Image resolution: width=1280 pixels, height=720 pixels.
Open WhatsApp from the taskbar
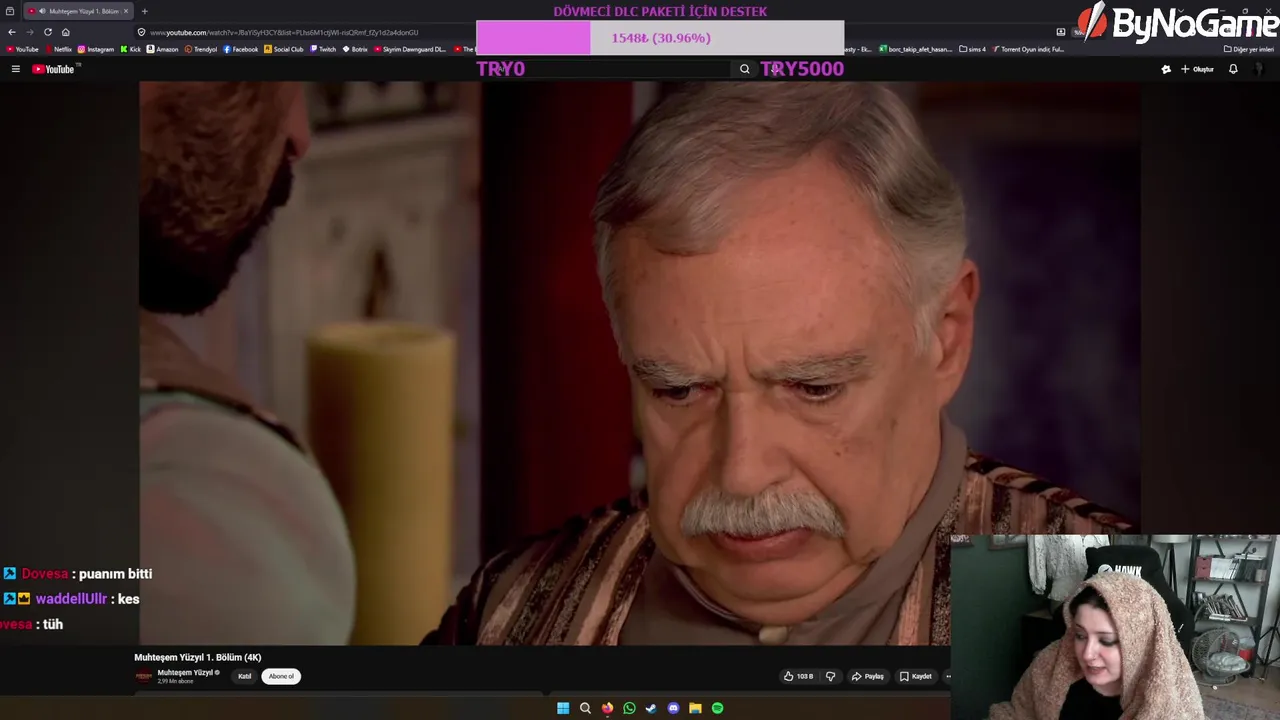point(629,708)
